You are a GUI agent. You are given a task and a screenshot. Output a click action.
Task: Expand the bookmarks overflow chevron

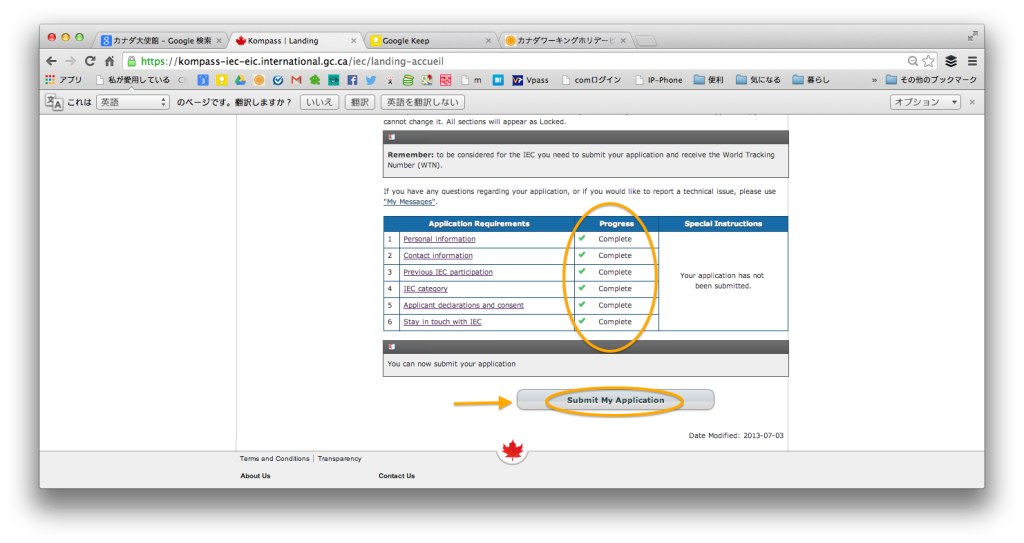pyautogui.click(x=875, y=80)
